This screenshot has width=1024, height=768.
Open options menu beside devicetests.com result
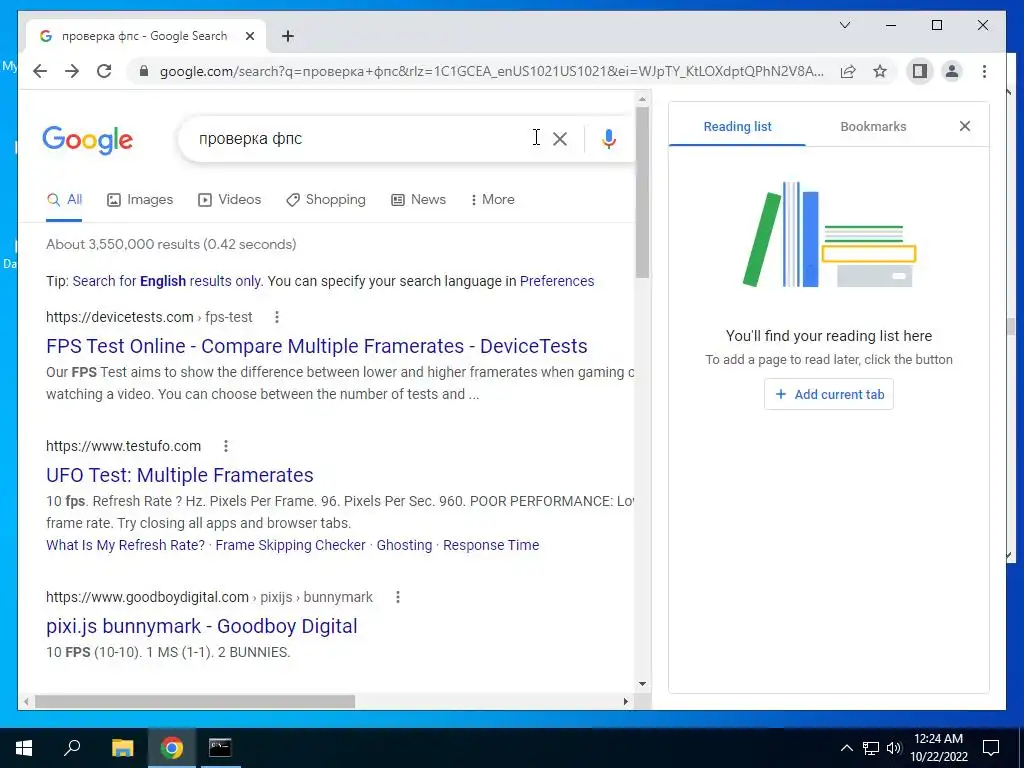coord(277,317)
